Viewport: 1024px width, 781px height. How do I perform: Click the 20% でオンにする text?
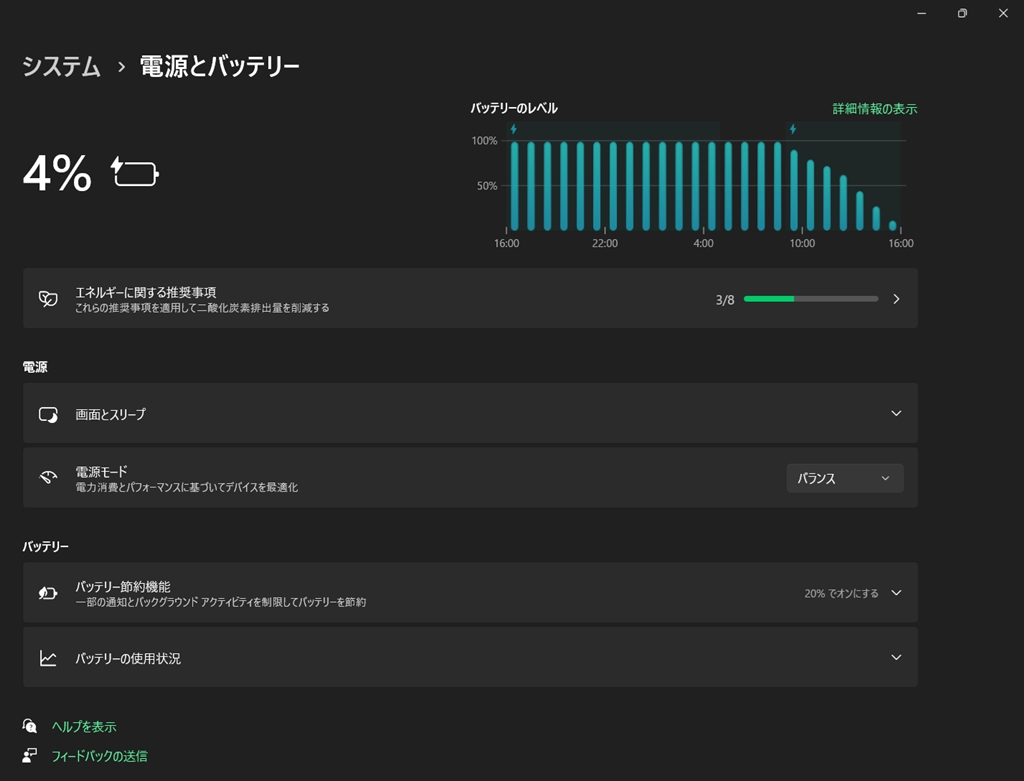point(841,594)
